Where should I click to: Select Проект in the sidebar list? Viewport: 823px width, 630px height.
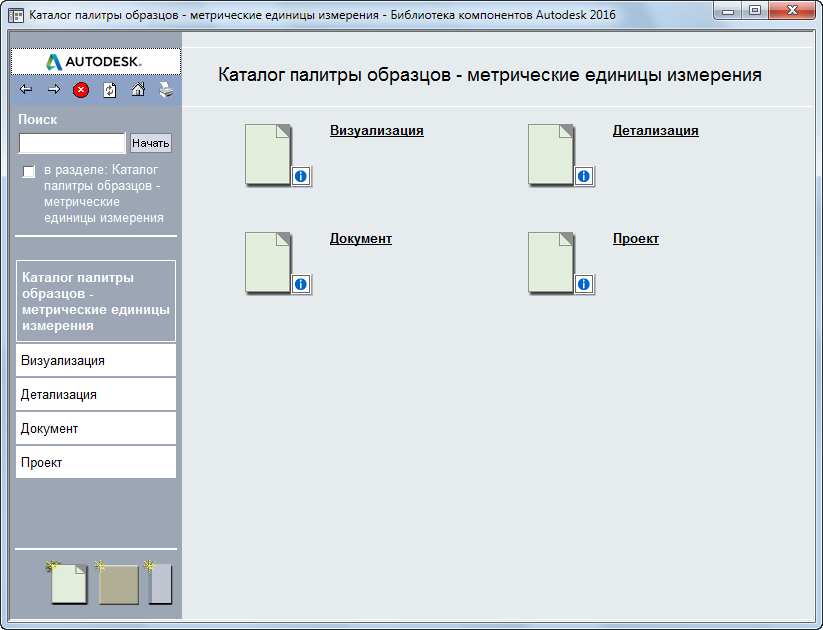pos(96,463)
